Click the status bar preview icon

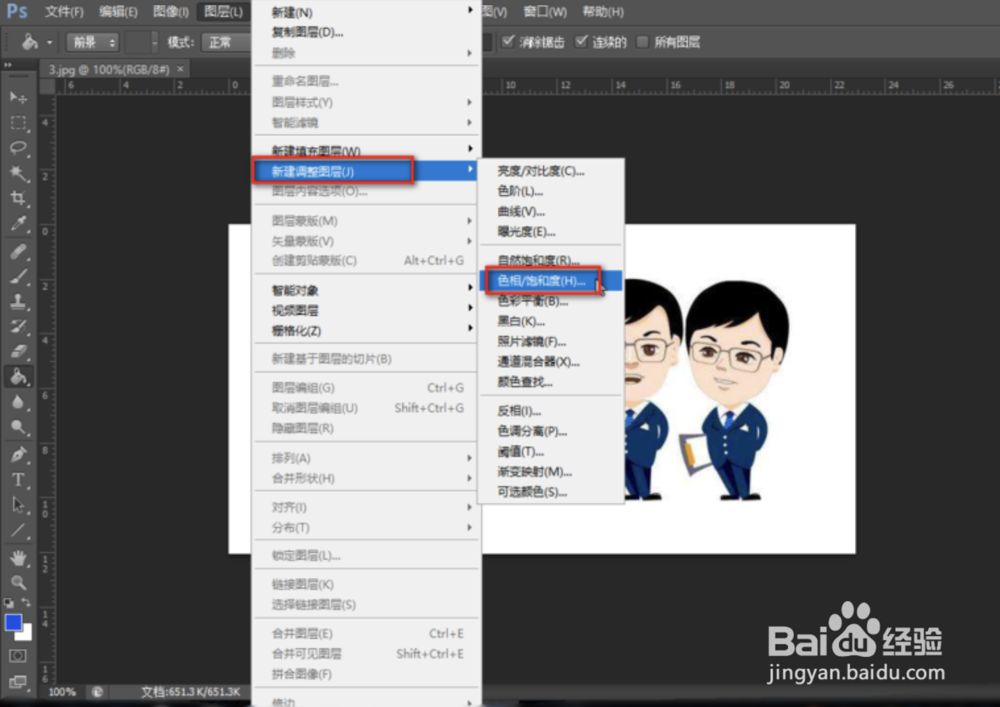[x=97, y=692]
